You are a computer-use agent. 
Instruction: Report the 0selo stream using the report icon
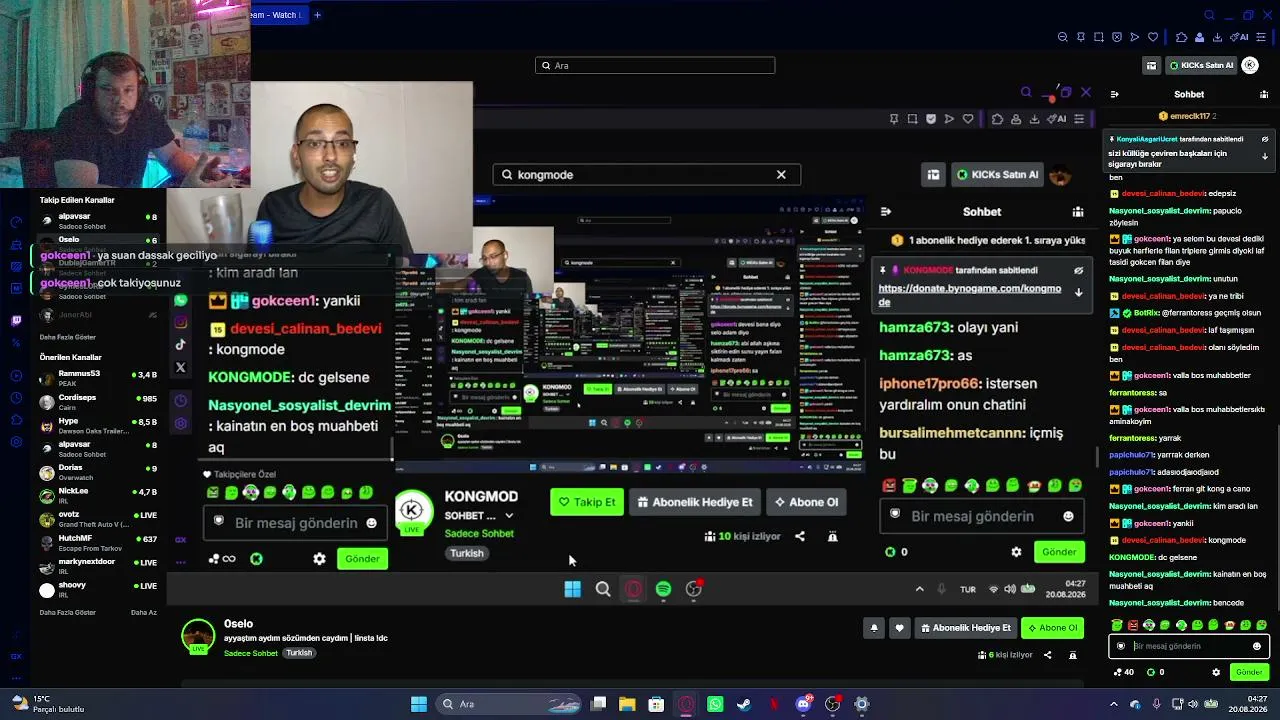pos(1072,655)
